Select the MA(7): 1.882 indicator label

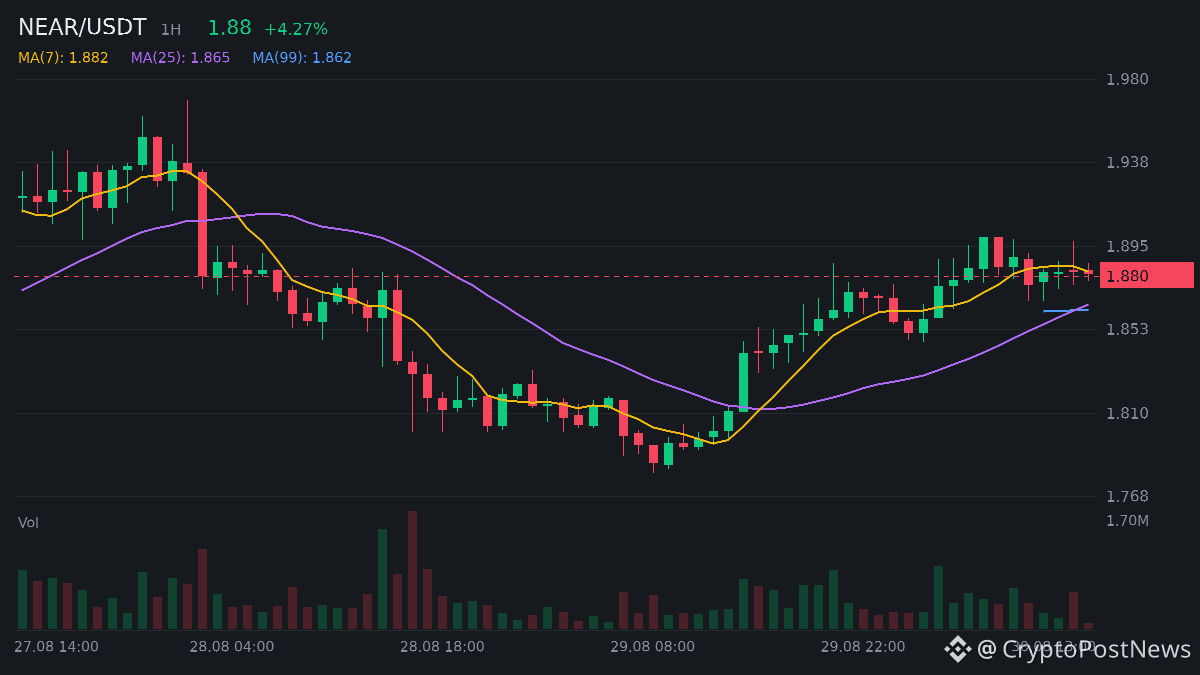63,58
